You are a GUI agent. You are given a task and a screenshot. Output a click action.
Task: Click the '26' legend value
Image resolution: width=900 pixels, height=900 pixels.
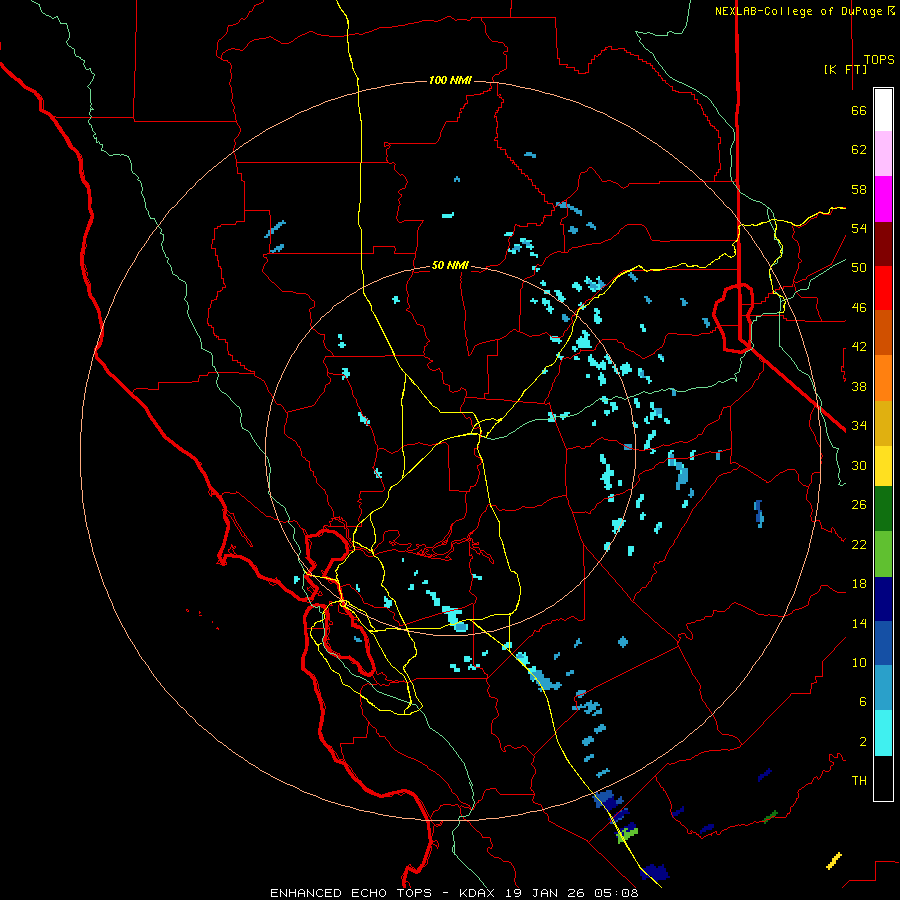pos(859,505)
